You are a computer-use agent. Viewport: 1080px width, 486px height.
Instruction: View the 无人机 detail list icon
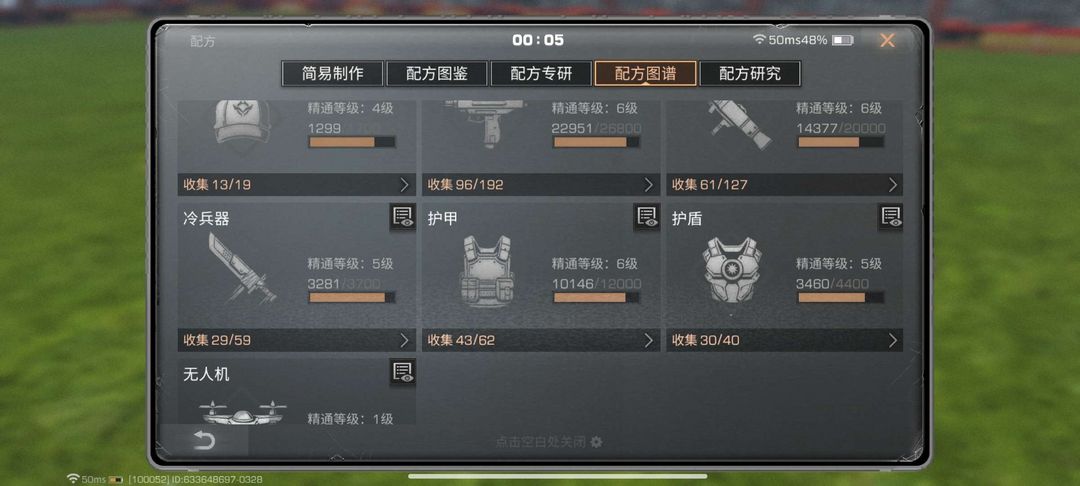pos(402,372)
